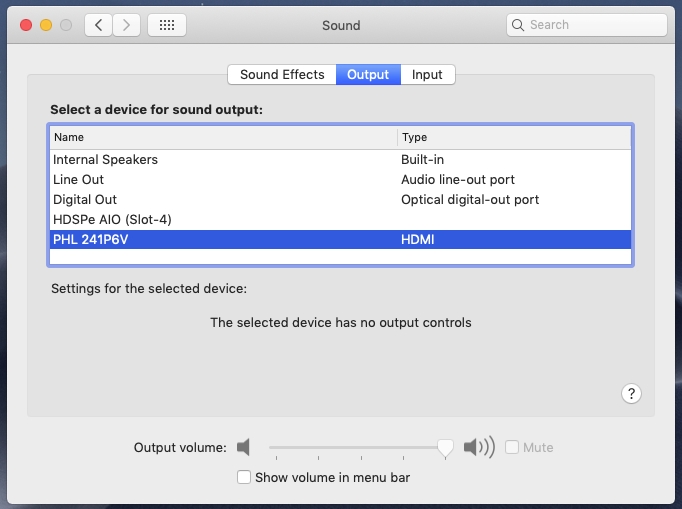Toggle the Mute checkbox
This screenshot has height=509, width=682.
[x=512, y=447]
